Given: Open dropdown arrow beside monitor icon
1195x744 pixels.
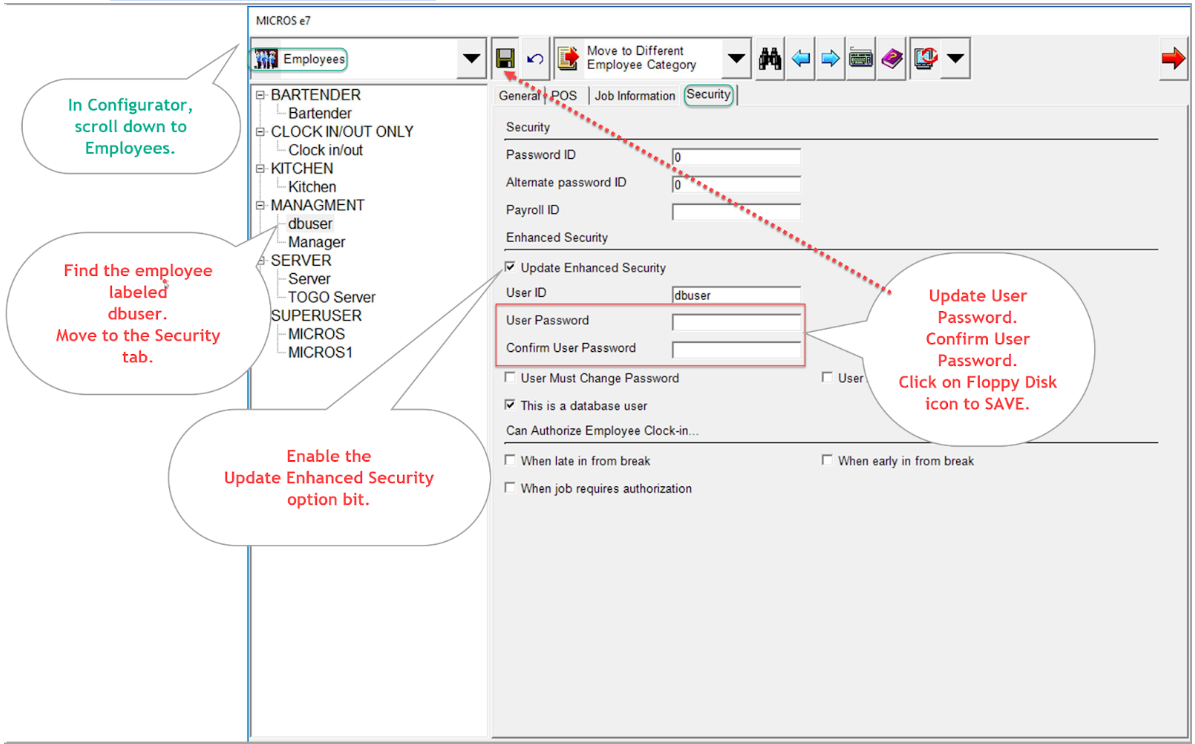Looking at the screenshot, I should pos(955,58).
